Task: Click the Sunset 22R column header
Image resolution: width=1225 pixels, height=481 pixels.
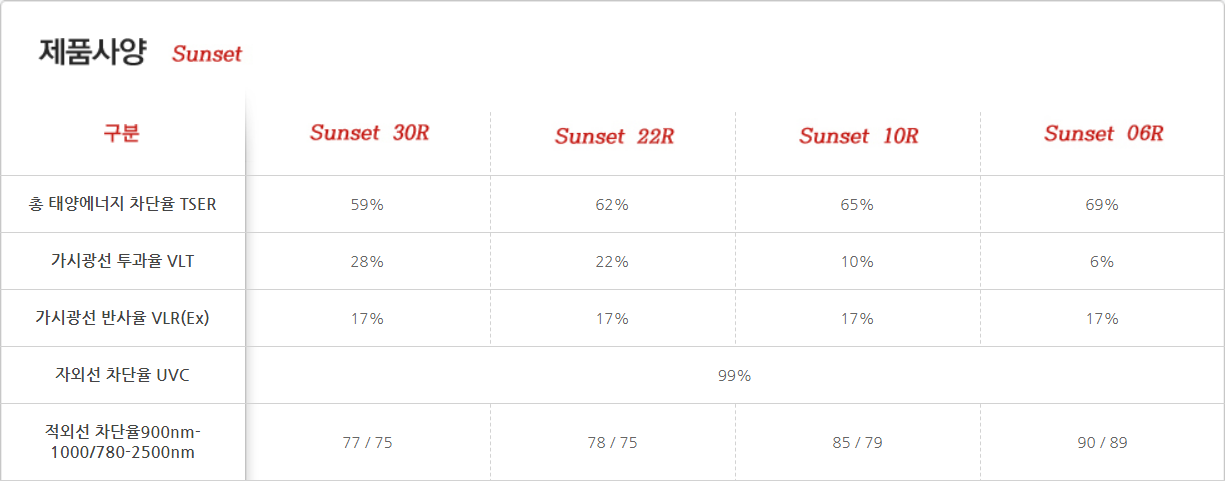Action: pos(614,137)
